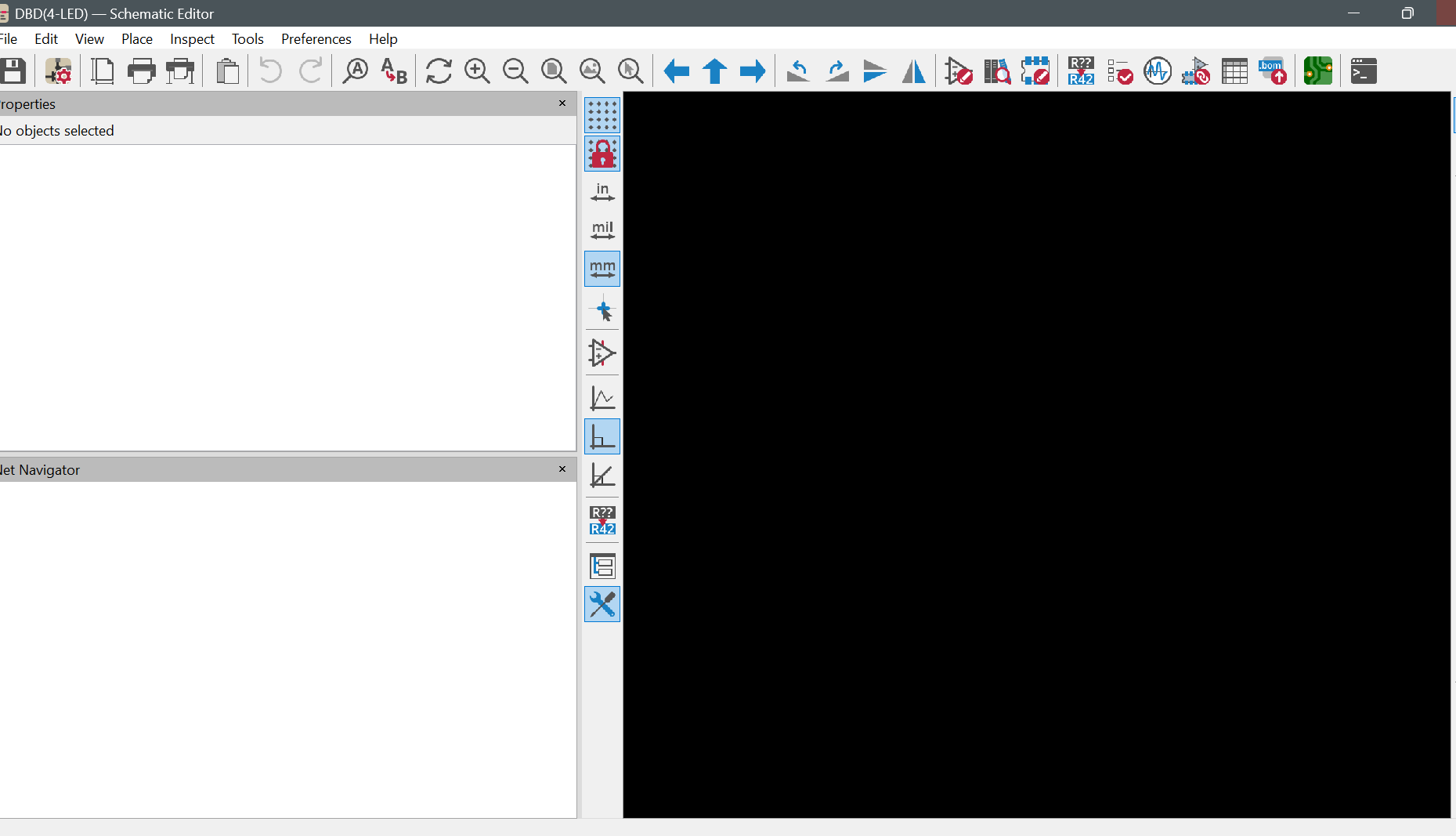Mirror selection horizontally
The height and width of the screenshot is (836, 1456).
[x=913, y=71]
